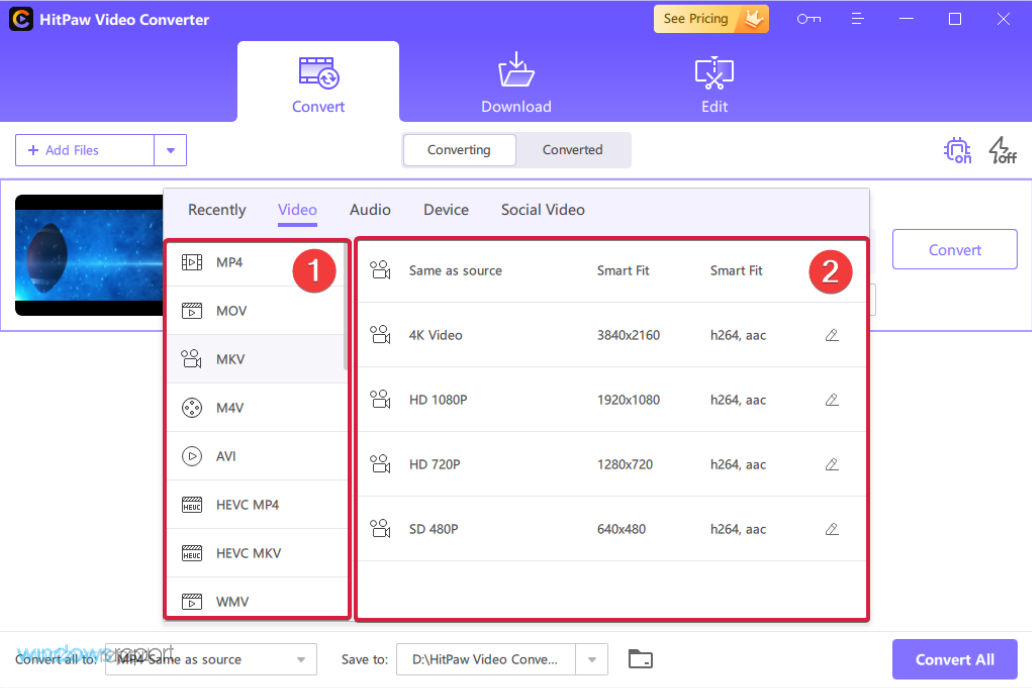Select the SD 480P preset
Image resolution: width=1032 pixels, height=688 pixels.
[x=611, y=529]
